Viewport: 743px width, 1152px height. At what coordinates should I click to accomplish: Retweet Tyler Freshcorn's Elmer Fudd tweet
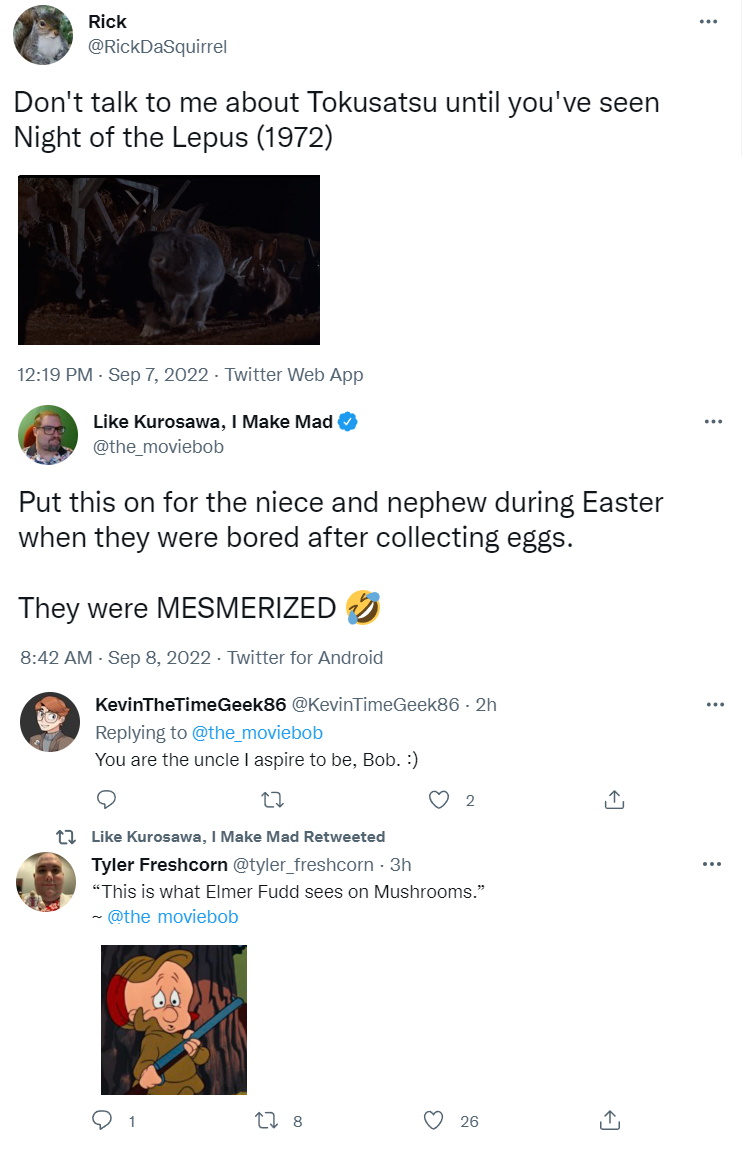[266, 1120]
